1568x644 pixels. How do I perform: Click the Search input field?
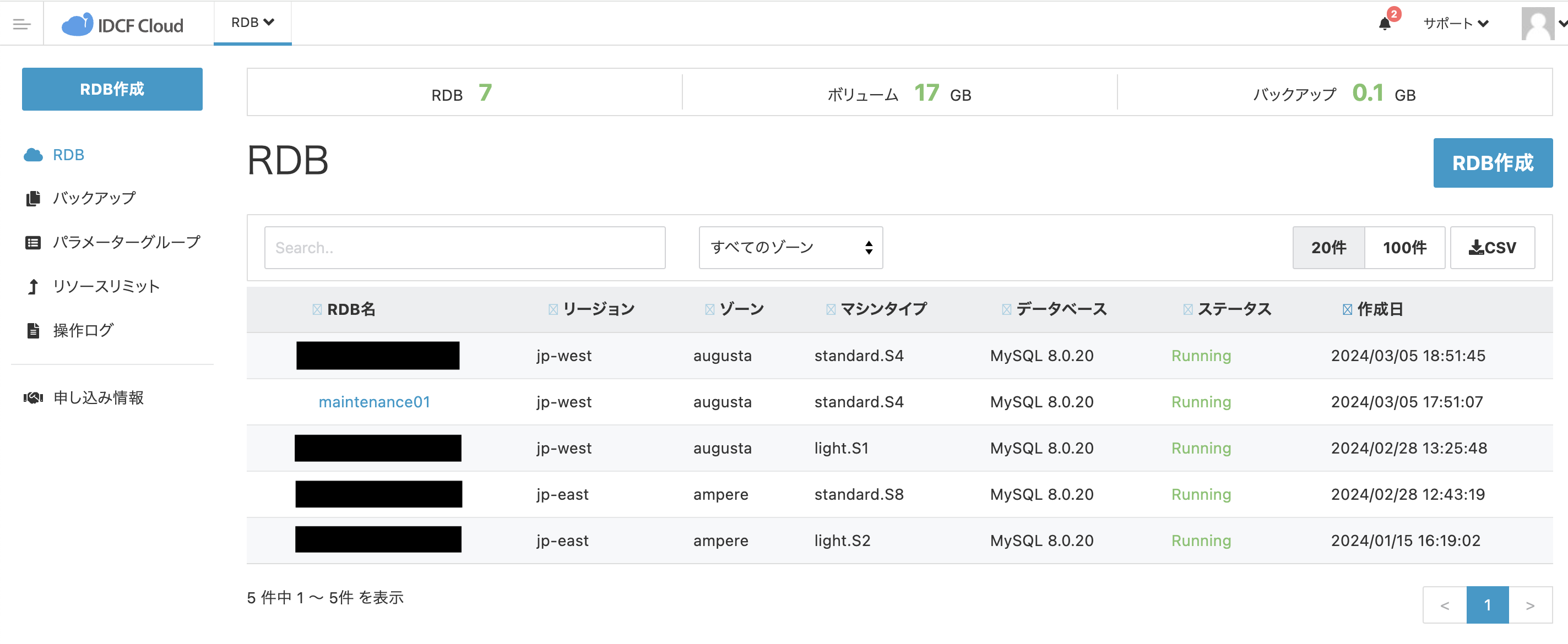pos(464,248)
